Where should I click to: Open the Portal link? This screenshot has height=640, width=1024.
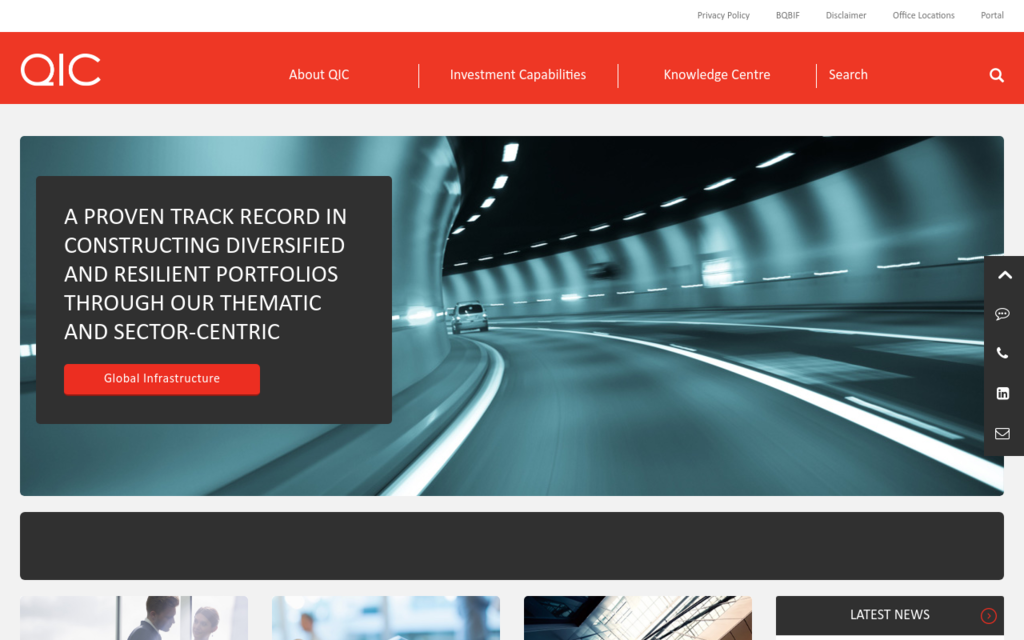[992, 16]
